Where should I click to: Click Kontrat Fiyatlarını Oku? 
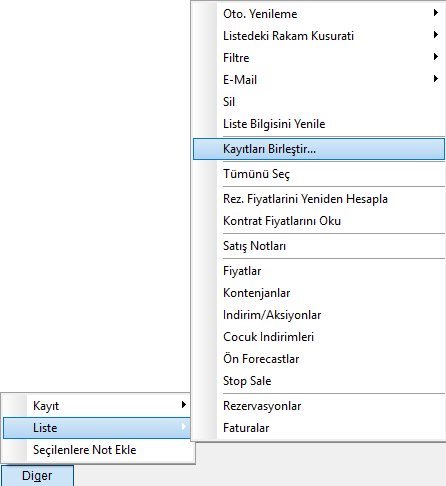(x=319, y=221)
